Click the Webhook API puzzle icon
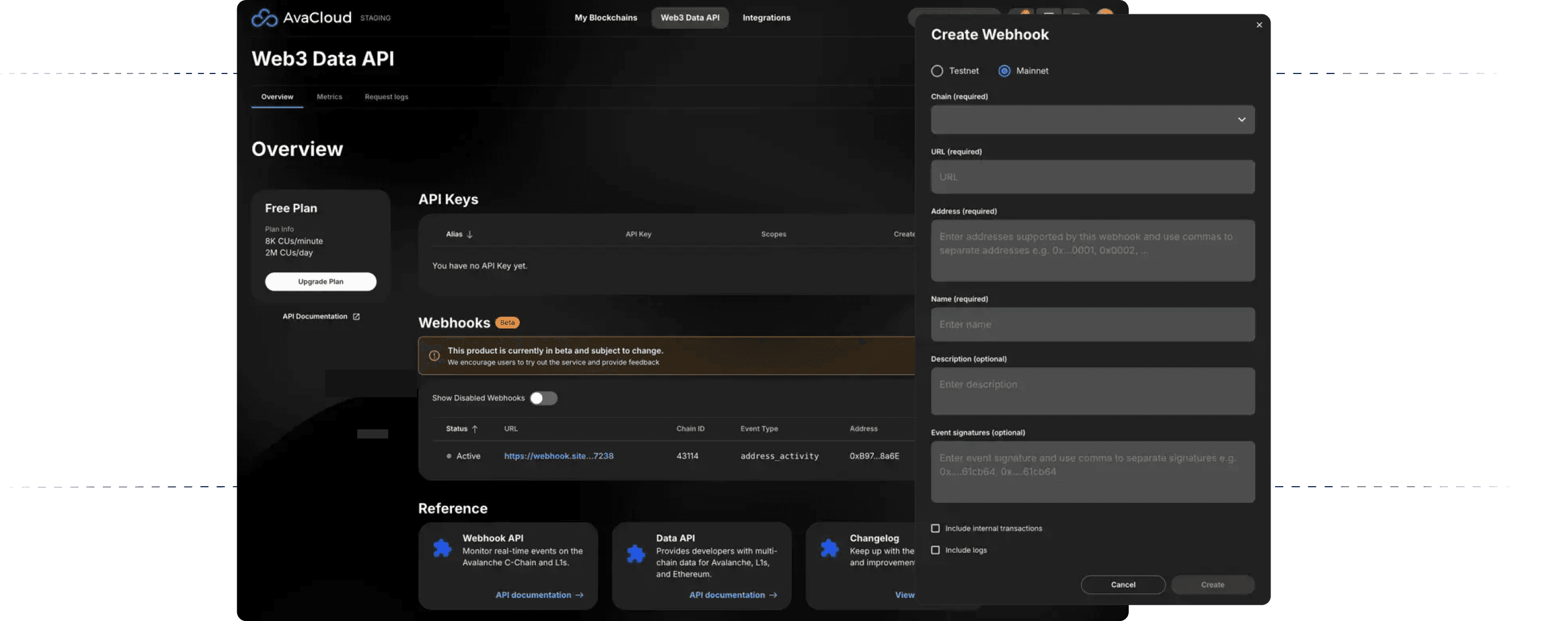The height and width of the screenshot is (621, 1568). point(442,548)
